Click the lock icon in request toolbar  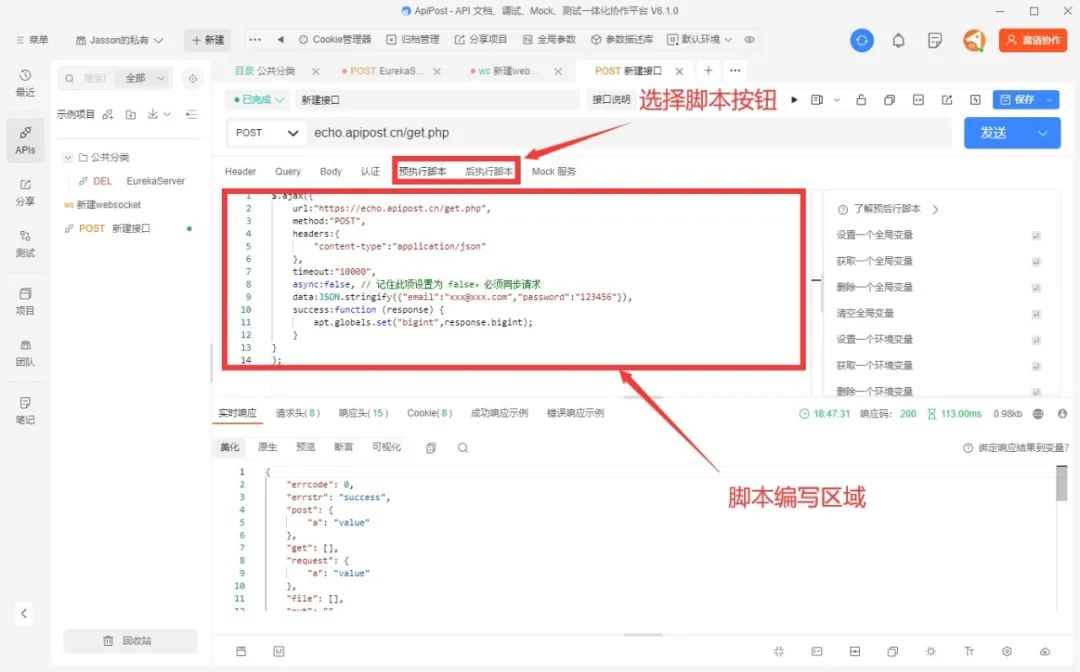click(x=861, y=100)
